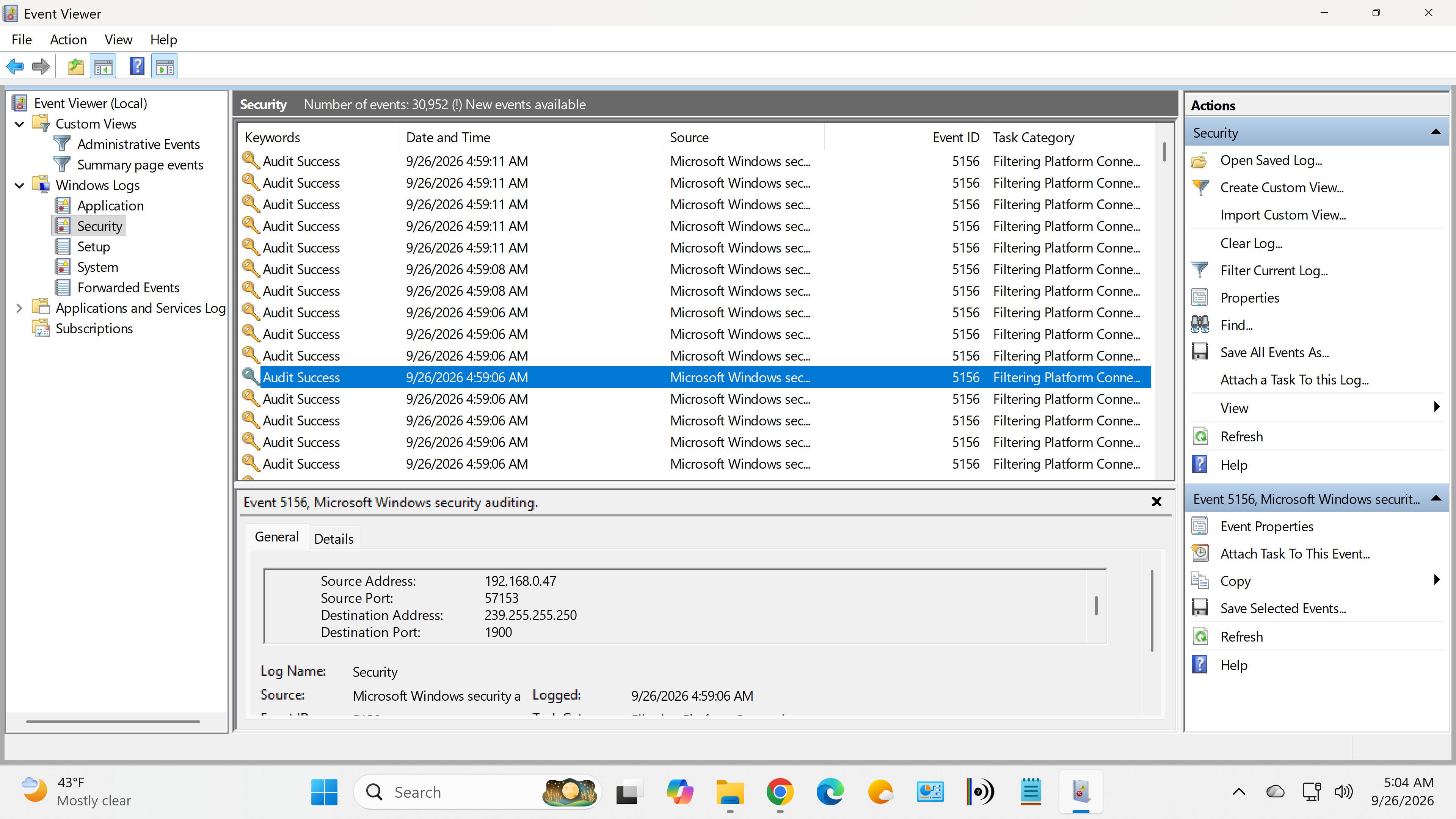The width and height of the screenshot is (1456, 819).
Task: Click the Attach Task To This Event icon
Action: [x=1200, y=553]
